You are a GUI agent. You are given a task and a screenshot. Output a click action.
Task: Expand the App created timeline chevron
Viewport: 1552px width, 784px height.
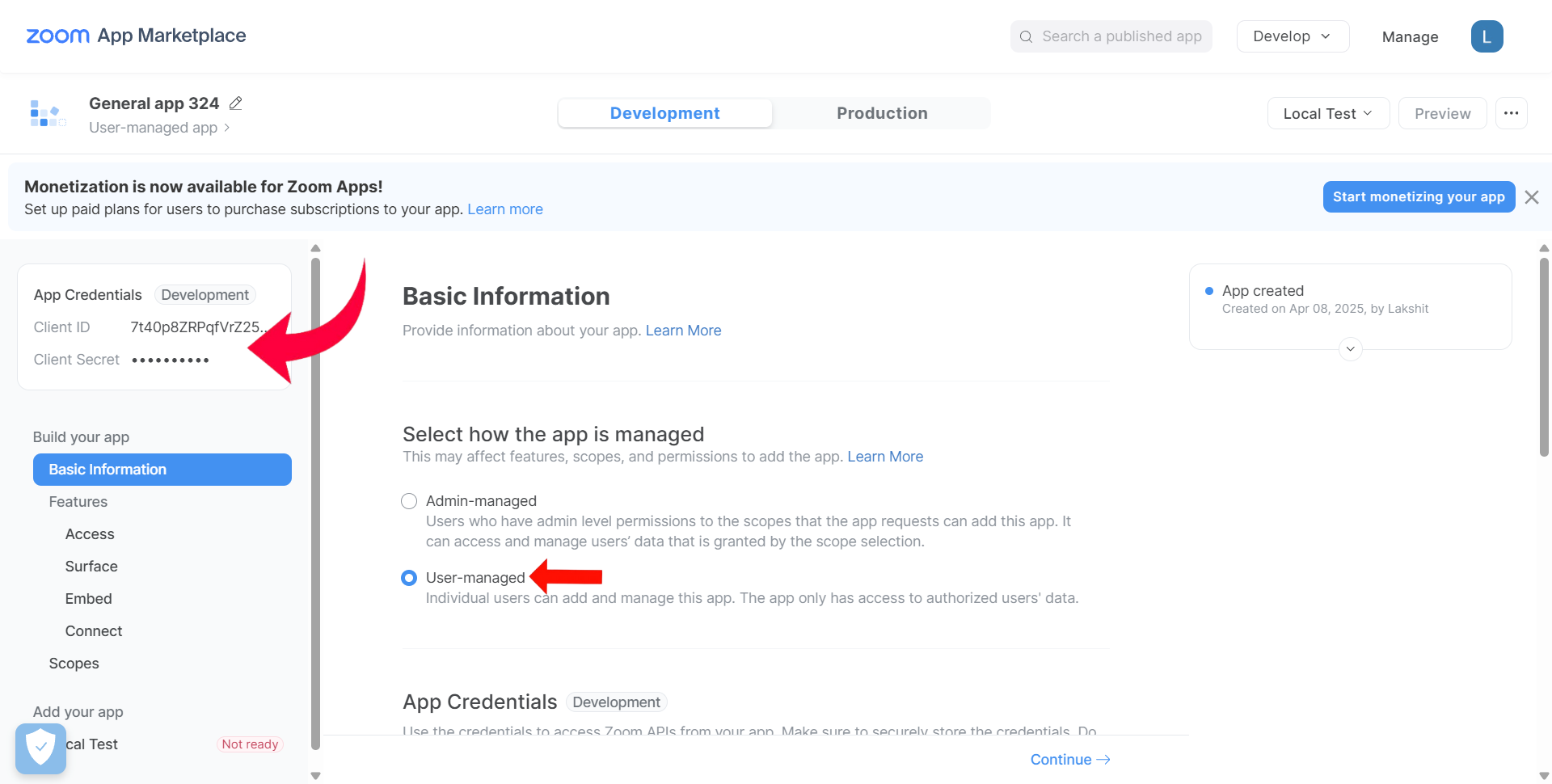[1350, 349]
